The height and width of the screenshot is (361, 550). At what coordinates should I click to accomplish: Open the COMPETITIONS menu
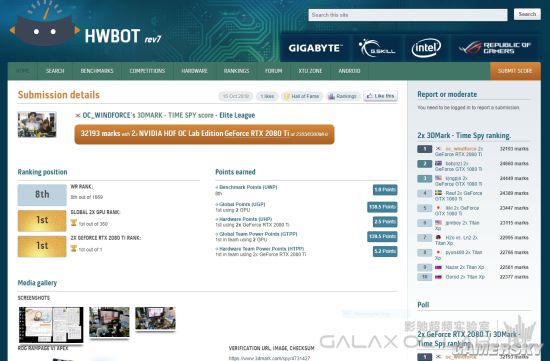[147, 71]
